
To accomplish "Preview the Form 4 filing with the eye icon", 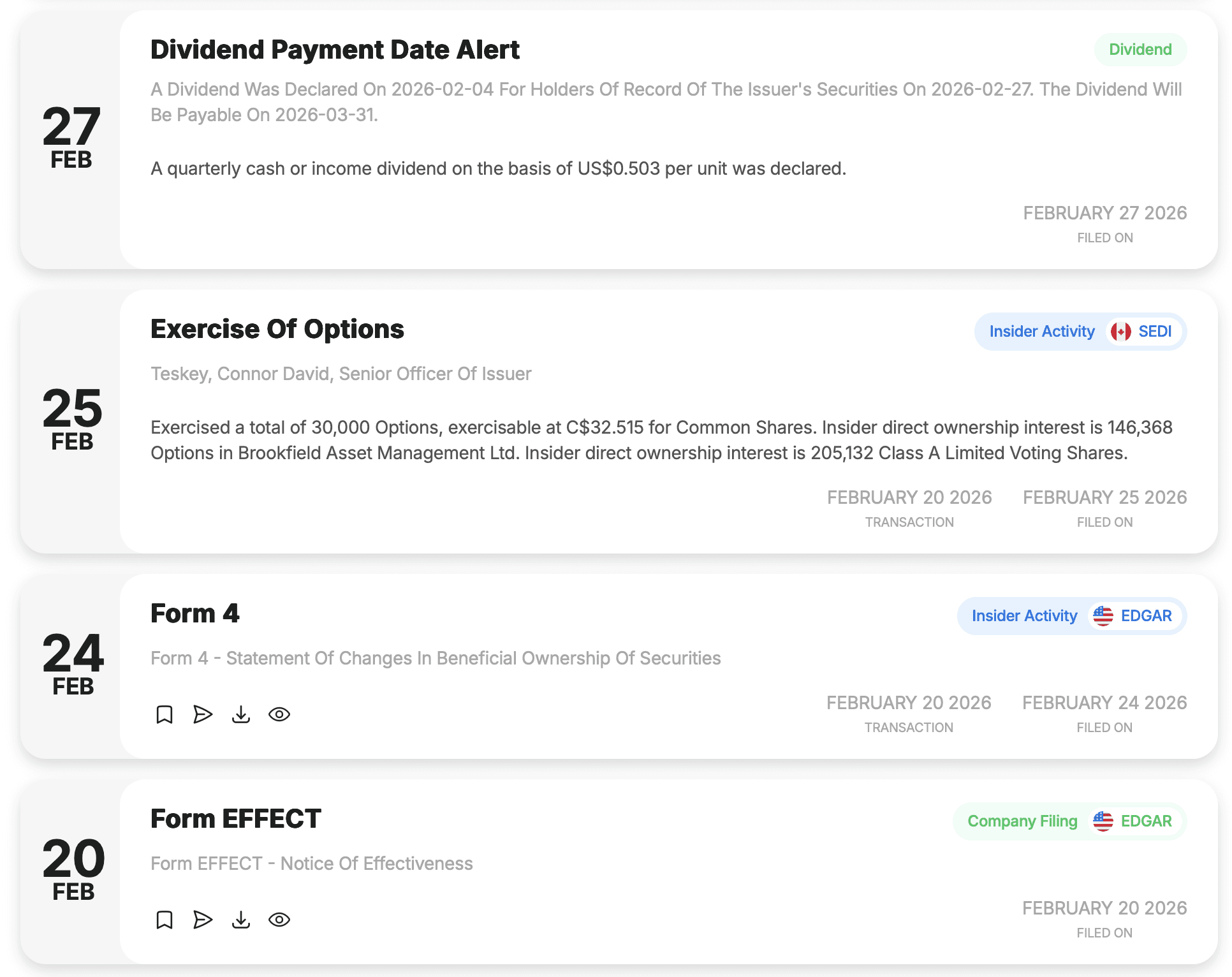I will point(279,715).
